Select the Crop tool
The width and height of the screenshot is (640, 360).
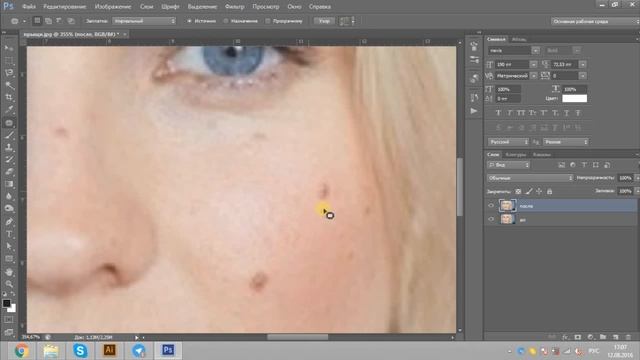[9, 98]
